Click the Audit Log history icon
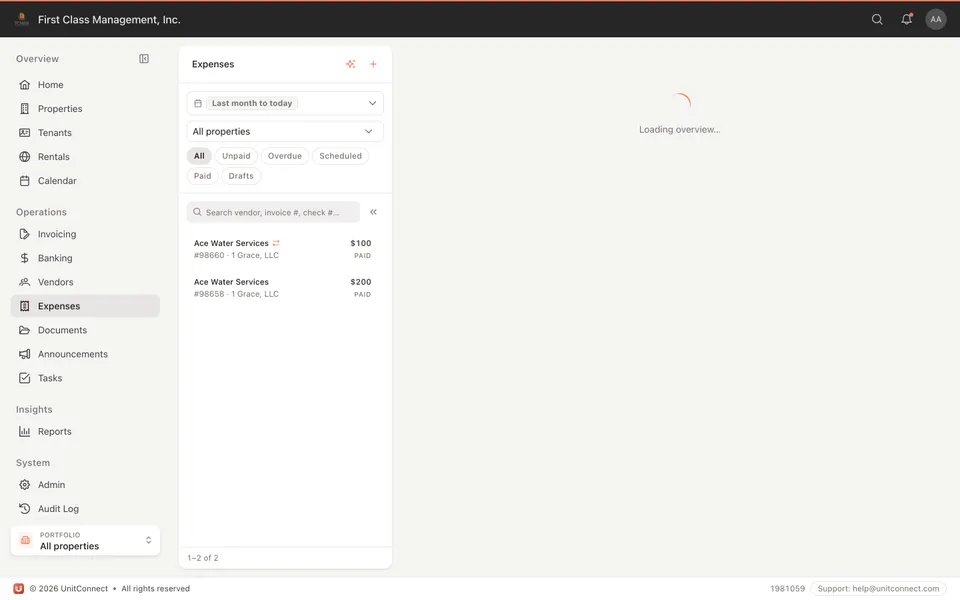 pos(24,509)
